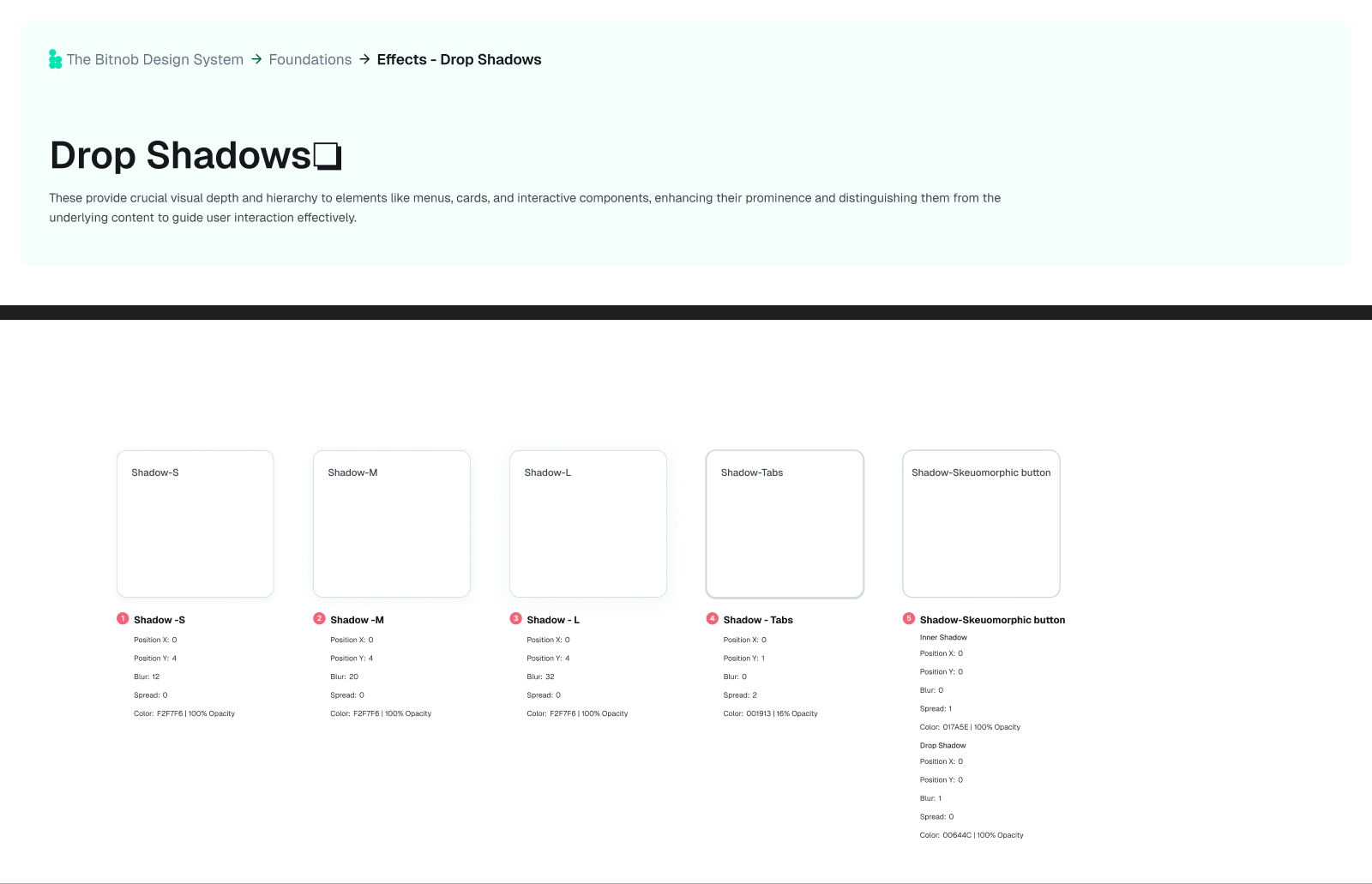Click the 'Shadow -M' bold label
This screenshot has width=1372, height=884.
point(357,620)
